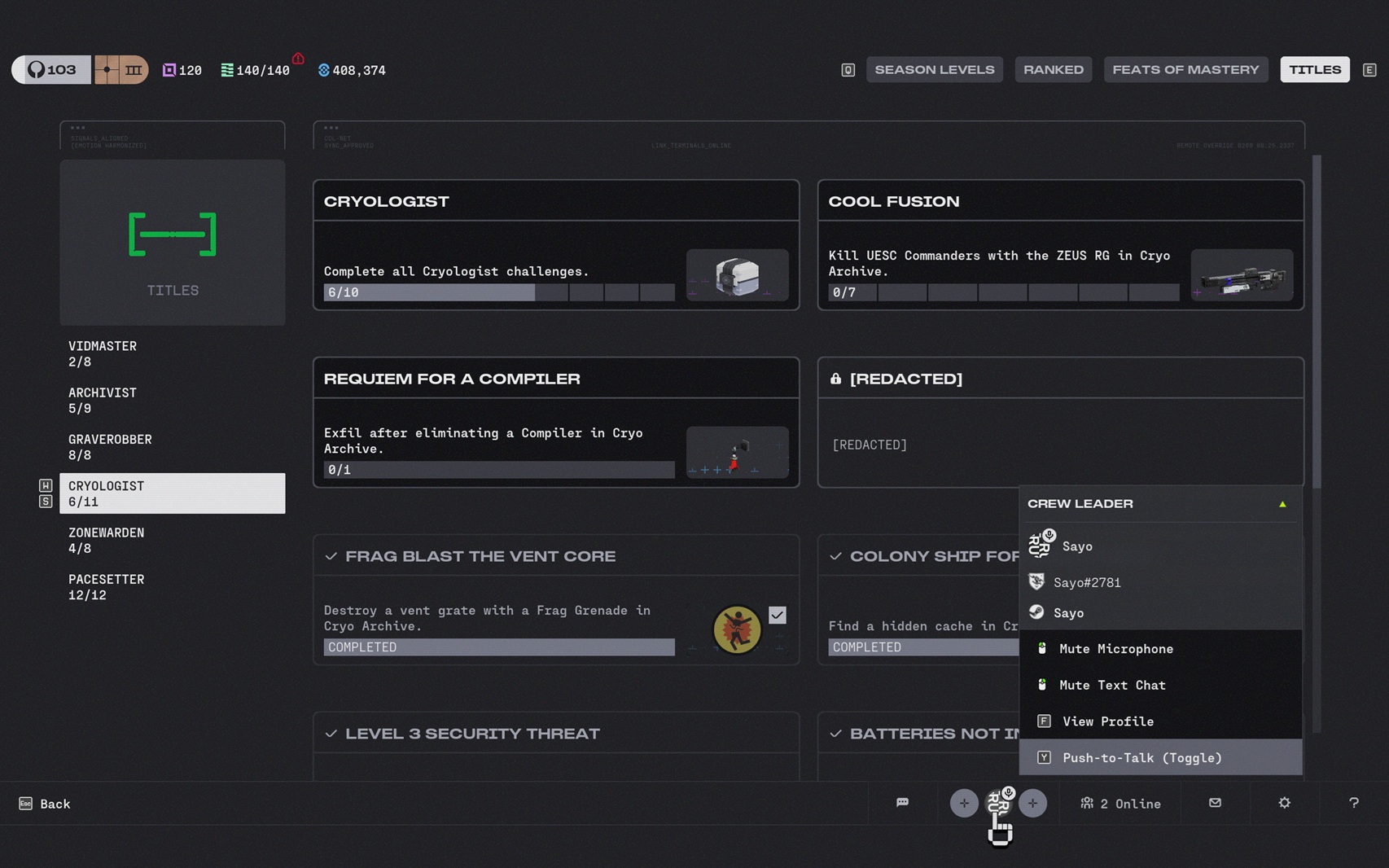This screenshot has width=1389, height=868.
Task: Click the help question mark icon
Action: [1353, 803]
